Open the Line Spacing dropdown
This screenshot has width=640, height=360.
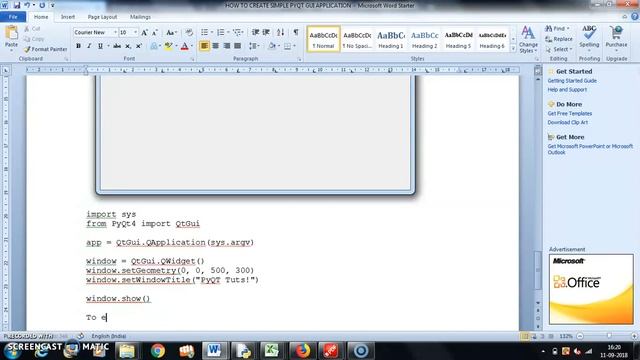(254, 46)
